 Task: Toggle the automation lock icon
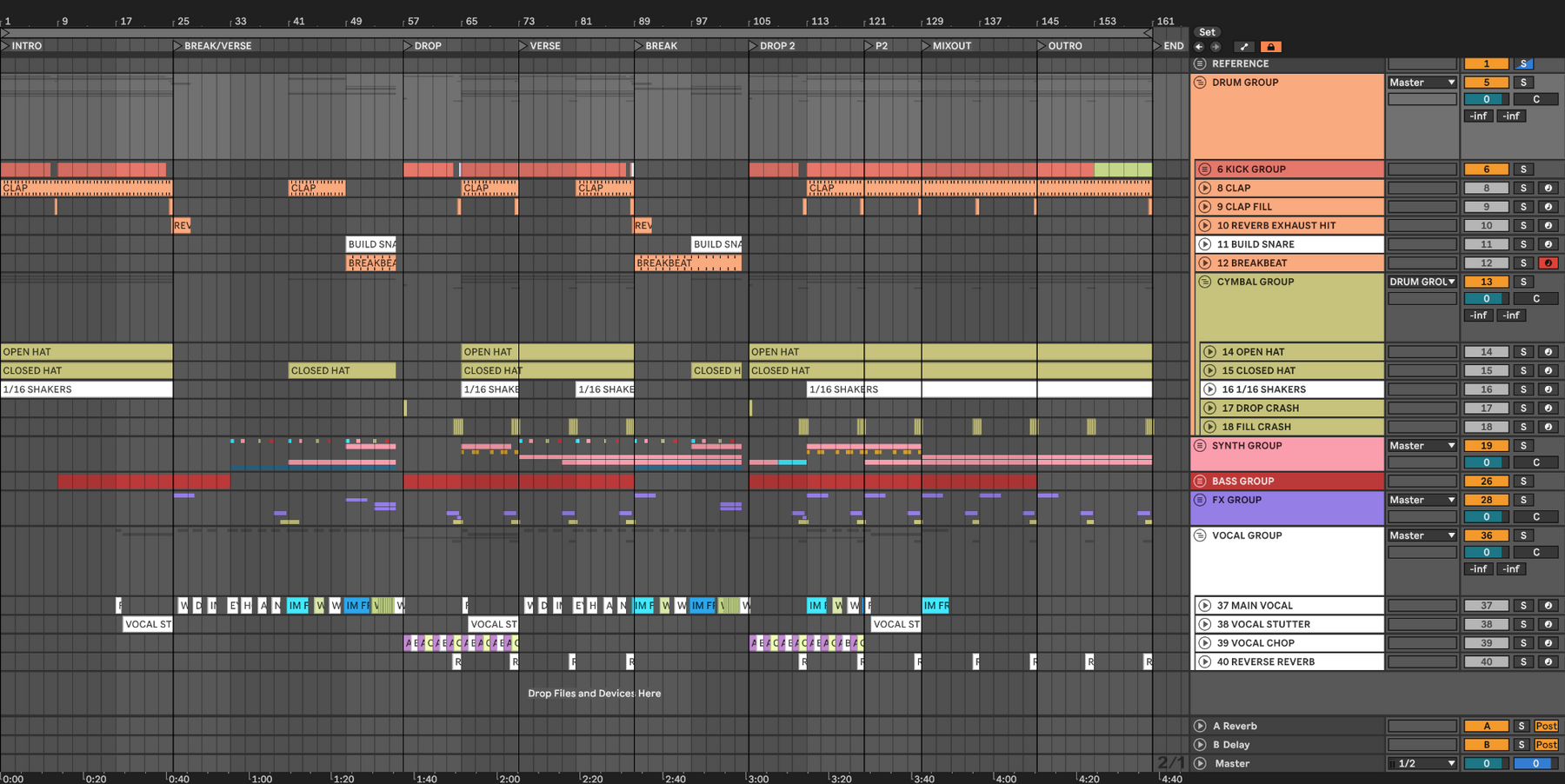click(x=1270, y=47)
